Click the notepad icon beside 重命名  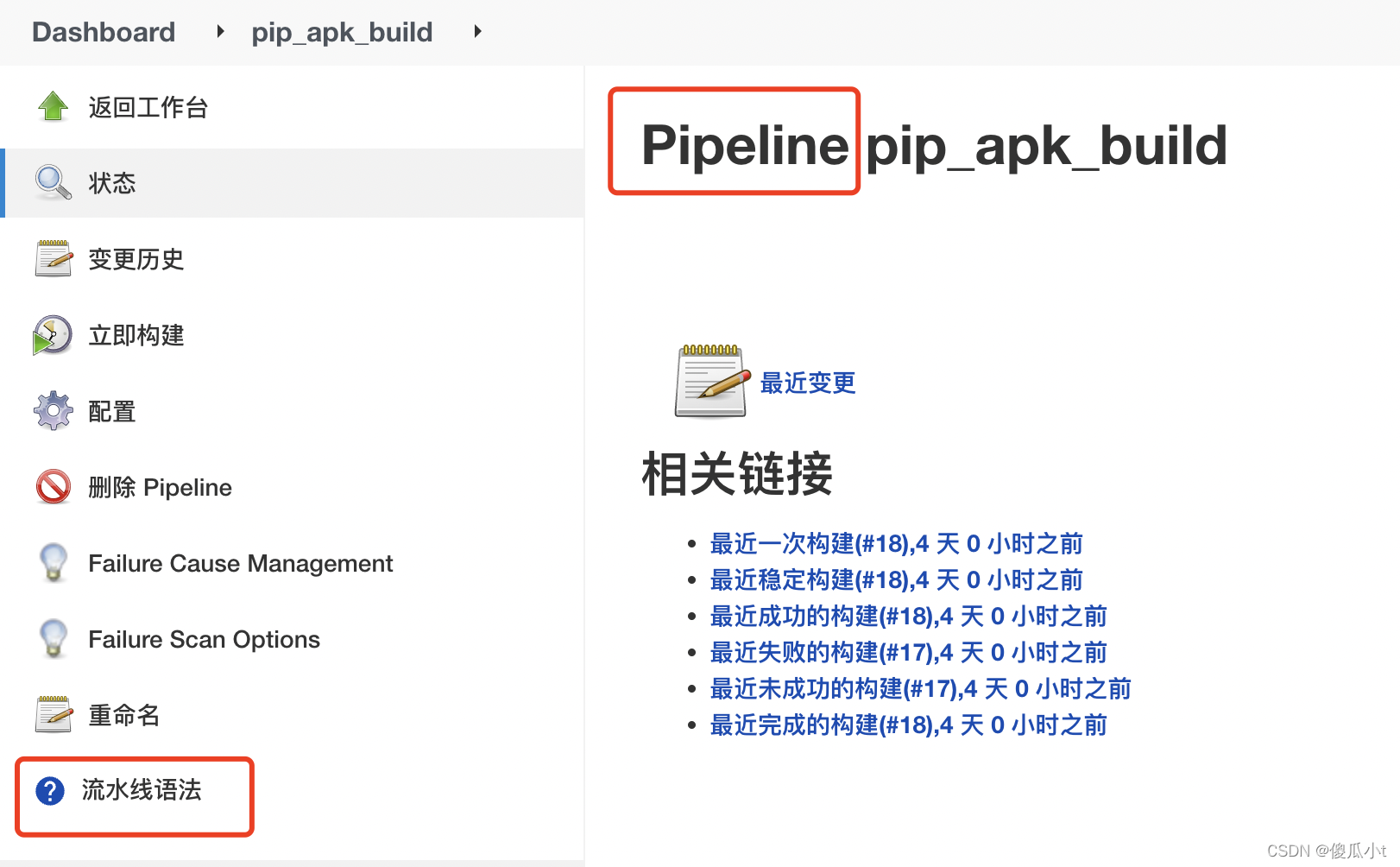pyautogui.click(x=54, y=714)
